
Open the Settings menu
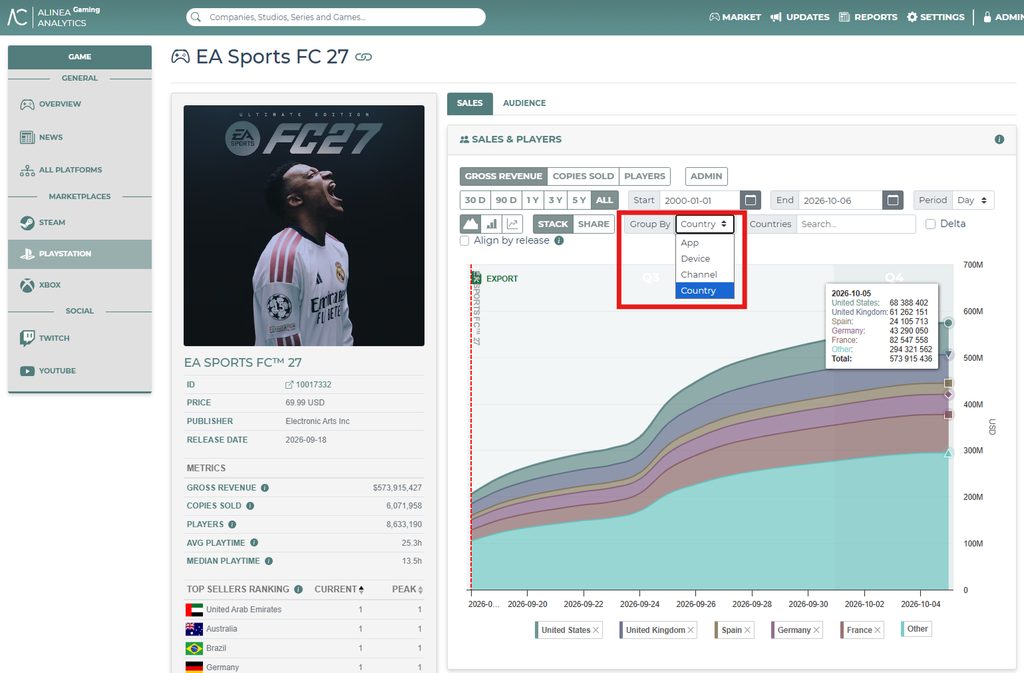[x=936, y=17]
